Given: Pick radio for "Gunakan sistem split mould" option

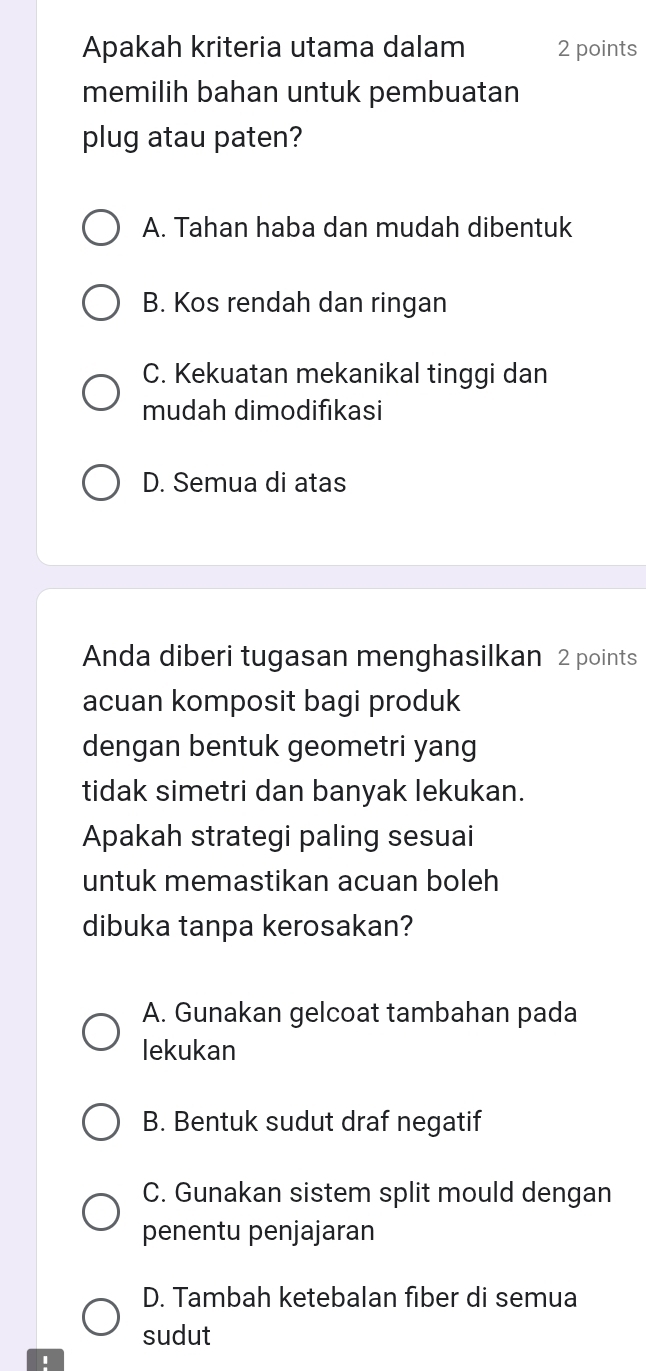Looking at the screenshot, I should [x=99, y=1211].
